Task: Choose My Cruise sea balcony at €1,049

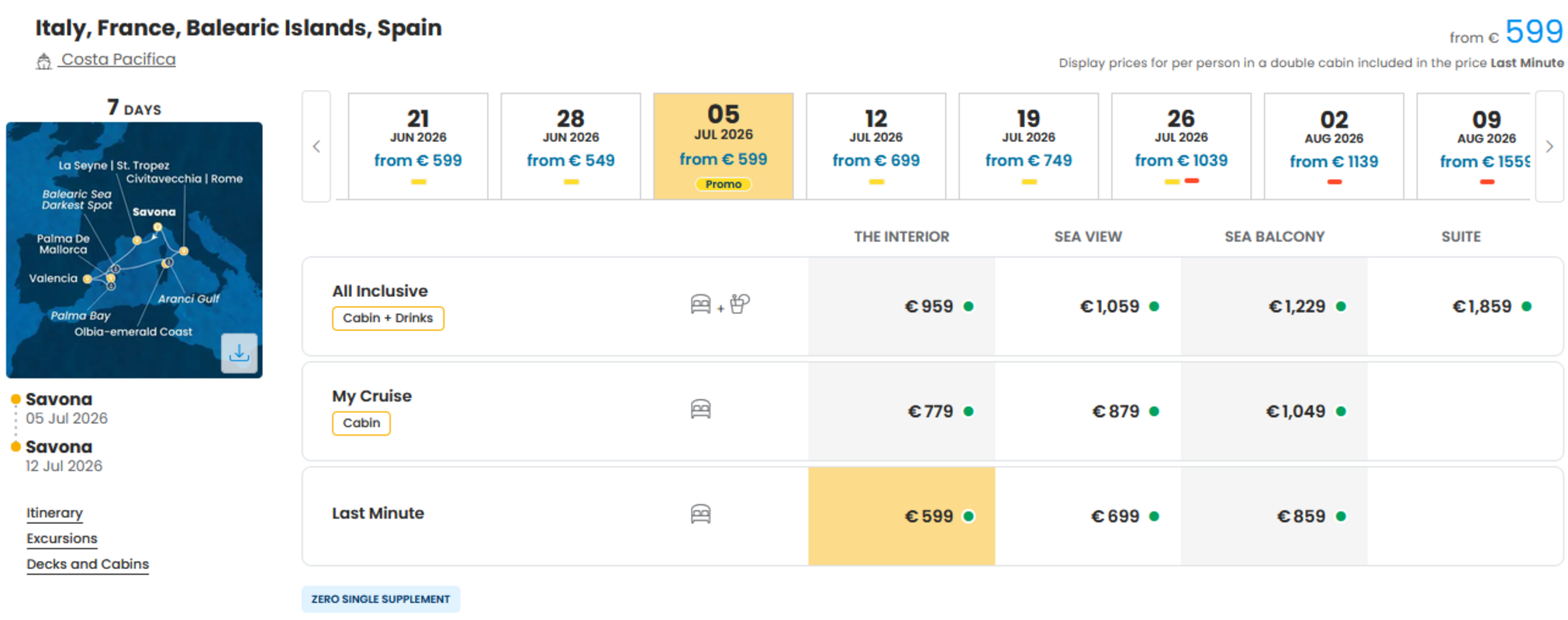Action: click(x=1274, y=412)
